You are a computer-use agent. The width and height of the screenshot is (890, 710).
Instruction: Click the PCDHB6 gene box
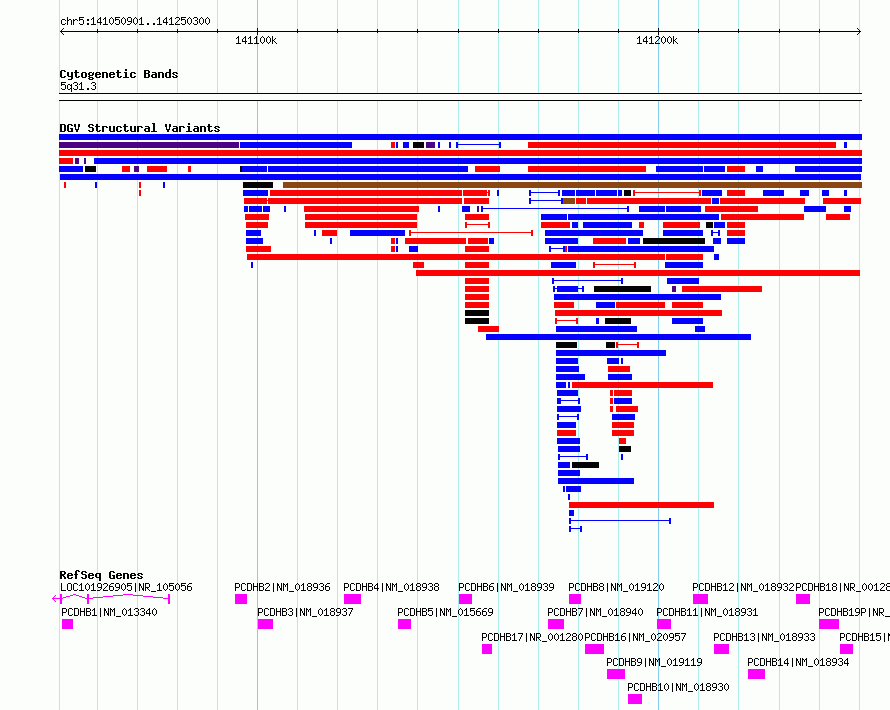coord(465,599)
